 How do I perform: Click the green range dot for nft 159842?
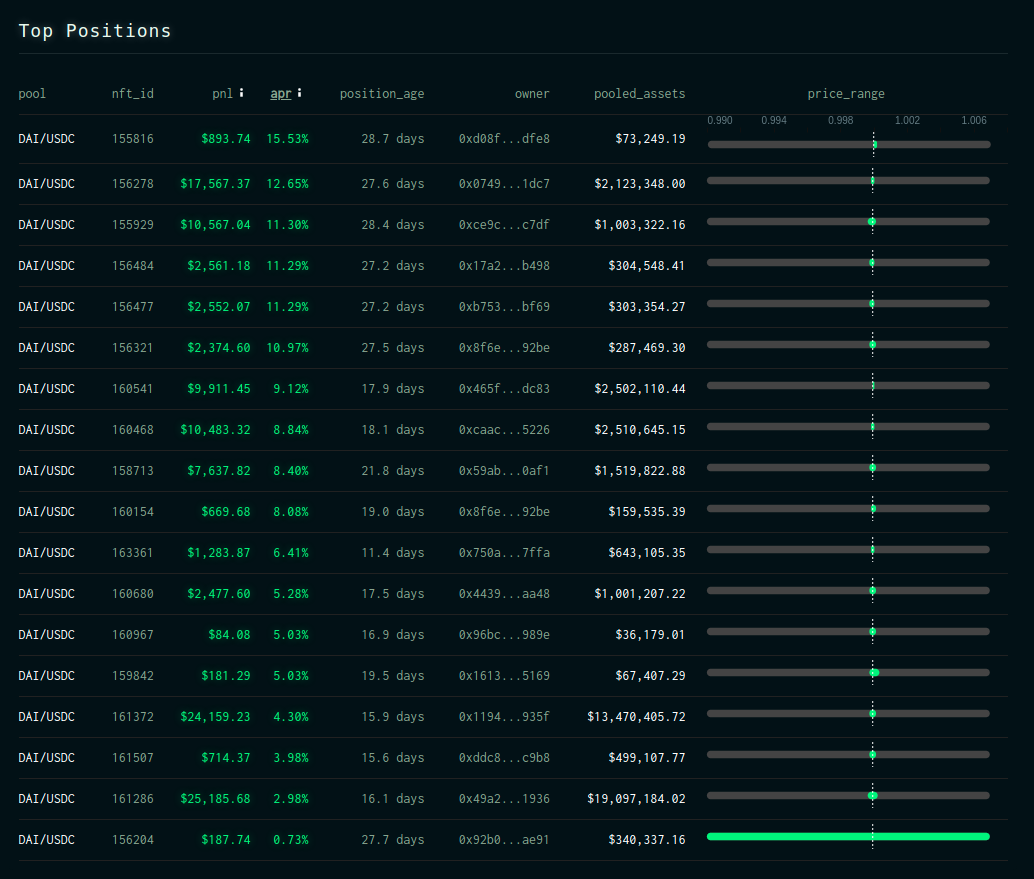pos(874,673)
